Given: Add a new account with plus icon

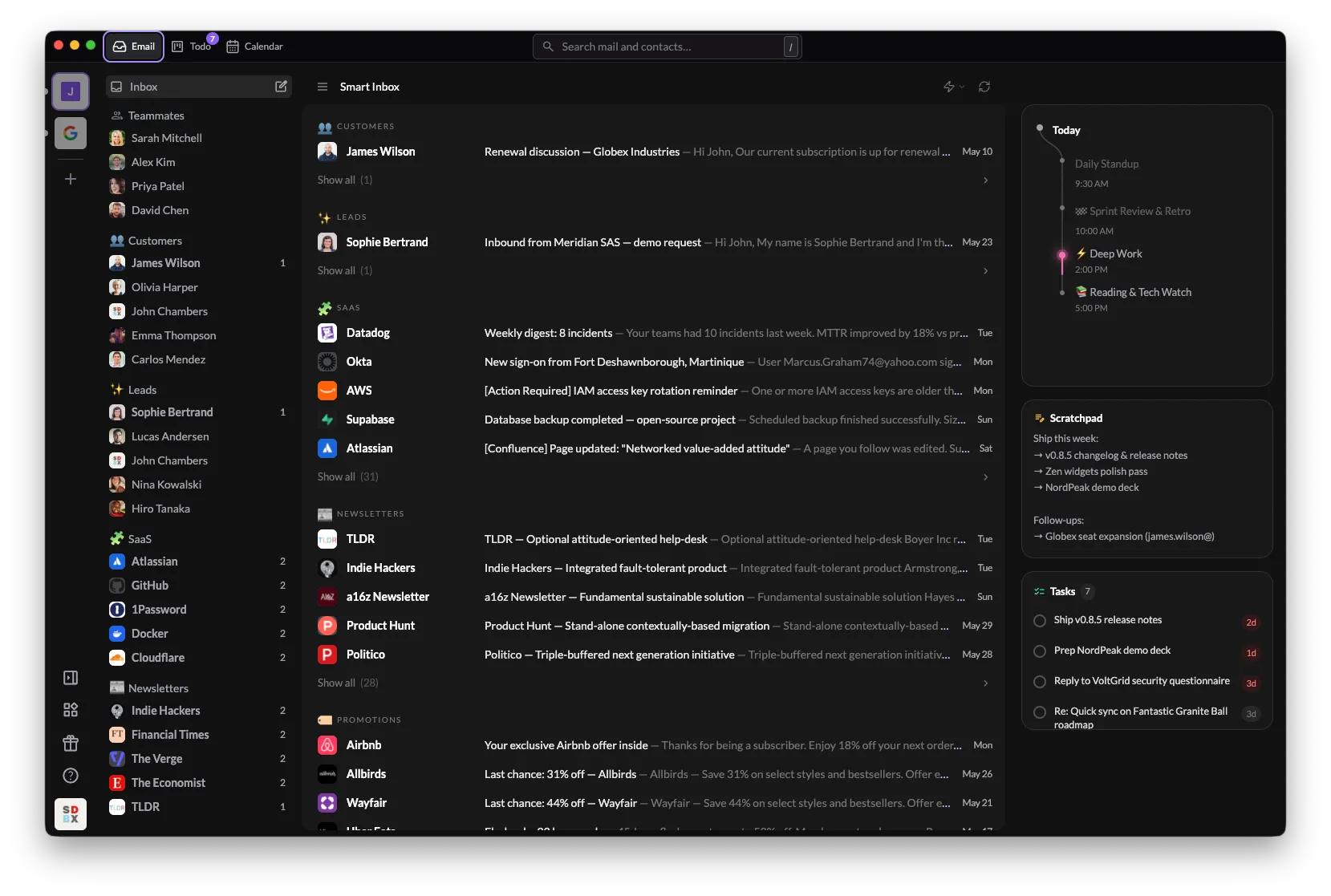Looking at the screenshot, I should pos(71,179).
